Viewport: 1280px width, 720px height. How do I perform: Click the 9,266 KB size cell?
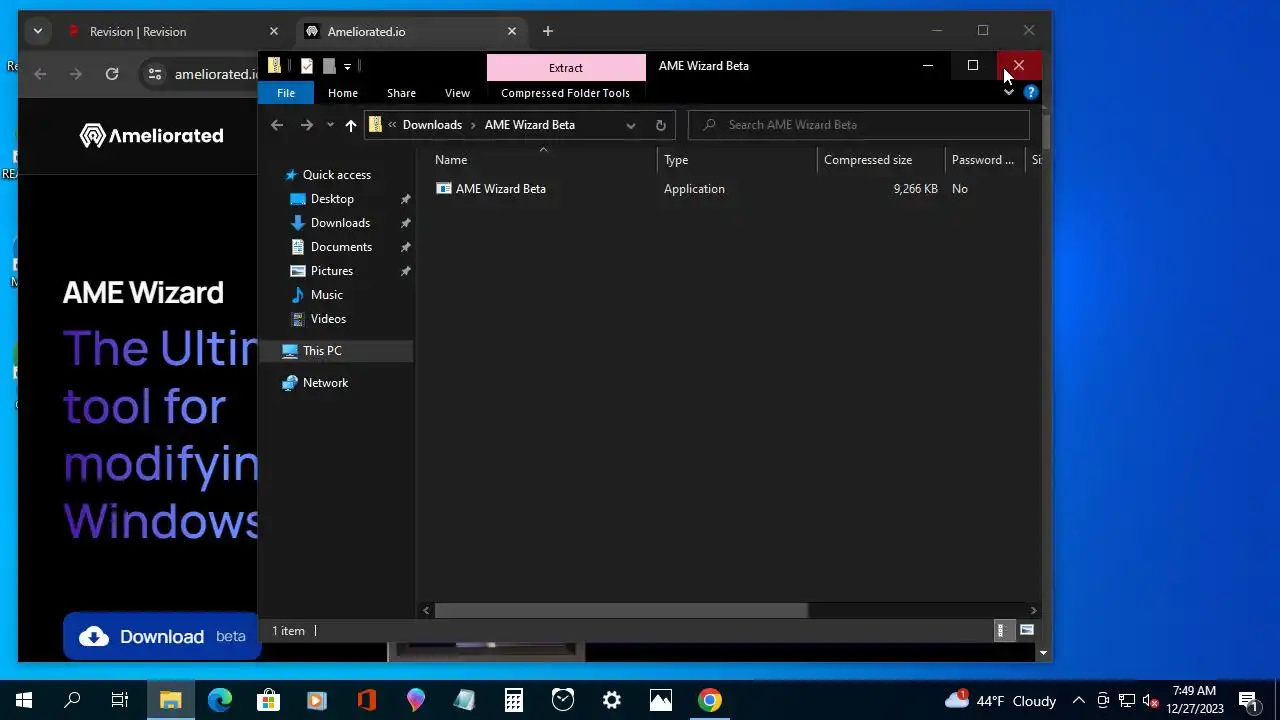pos(915,189)
